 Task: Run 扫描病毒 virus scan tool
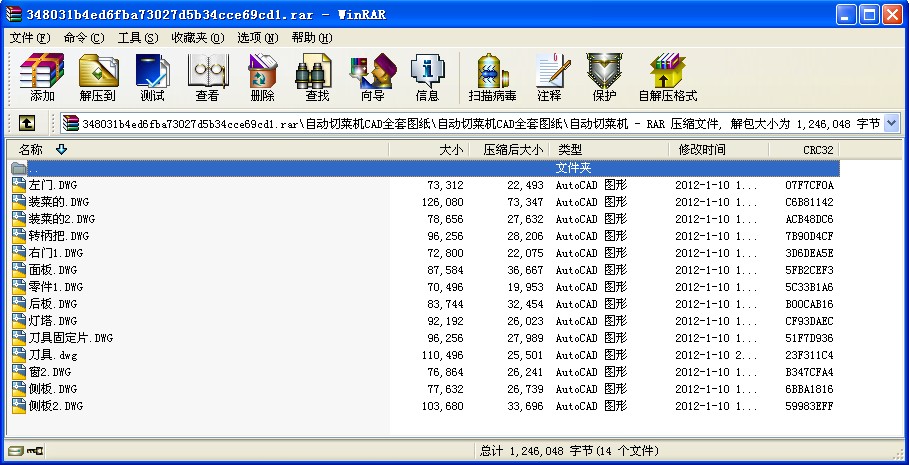point(492,78)
